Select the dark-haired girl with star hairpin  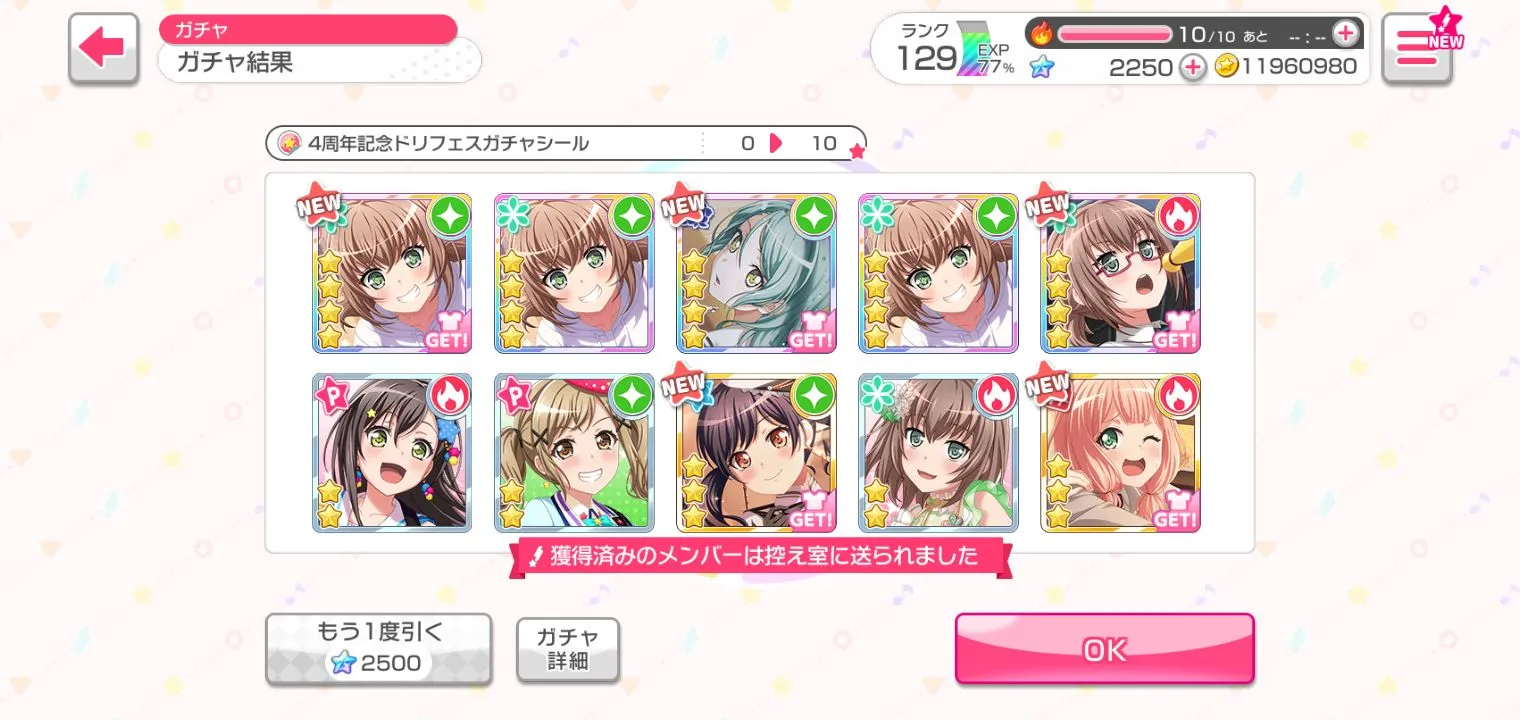[392, 453]
